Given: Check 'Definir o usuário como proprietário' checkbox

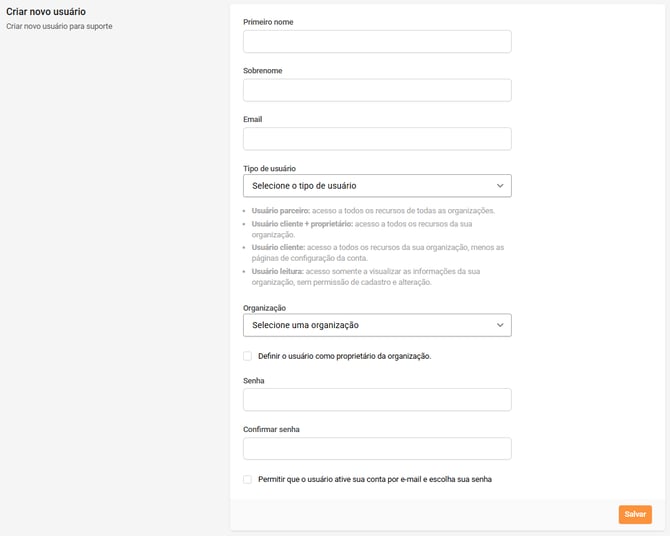Looking at the screenshot, I should [x=248, y=356].
